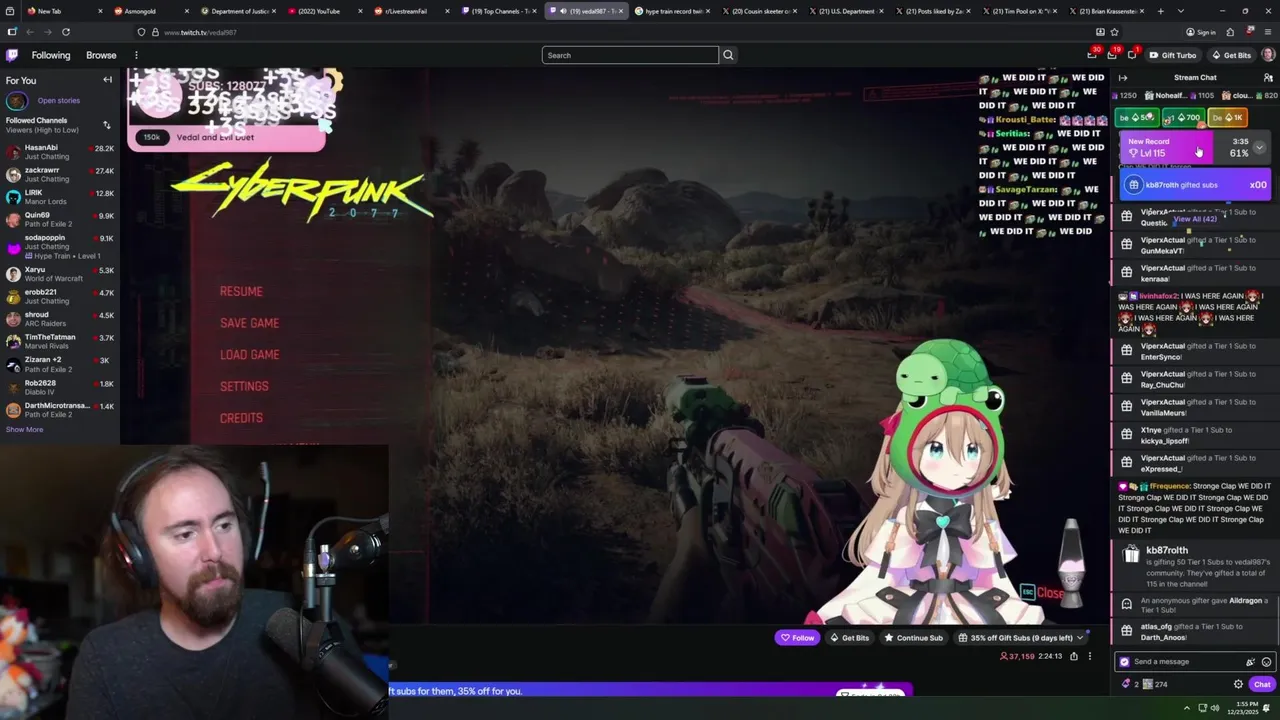This screenshot has width=1280, height=720.
Task: Click the browser Sign in button
Action: (x=1200, y=32)
